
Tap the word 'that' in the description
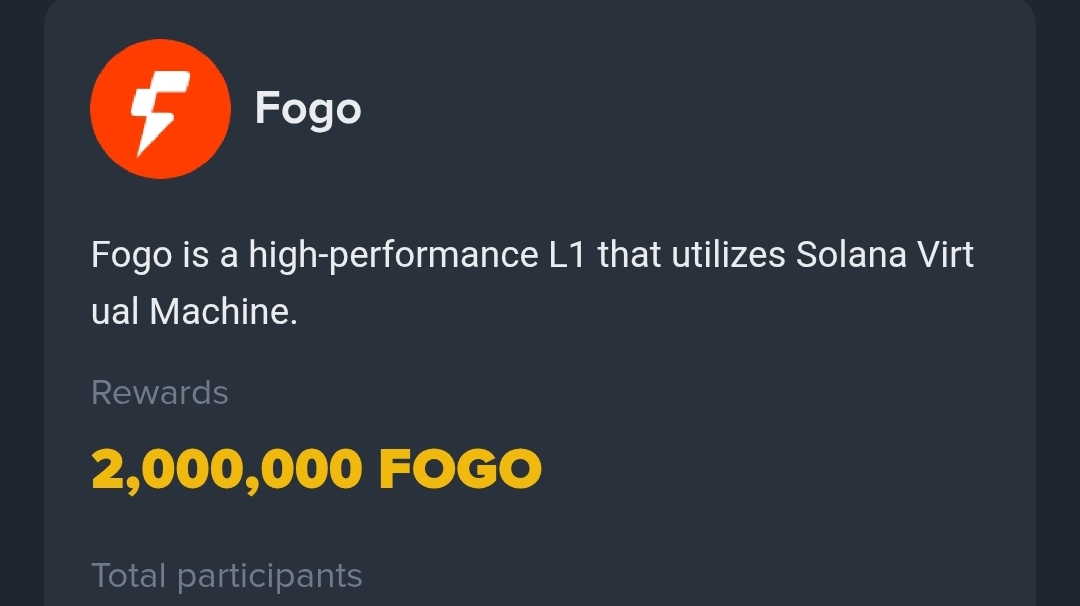629,255
